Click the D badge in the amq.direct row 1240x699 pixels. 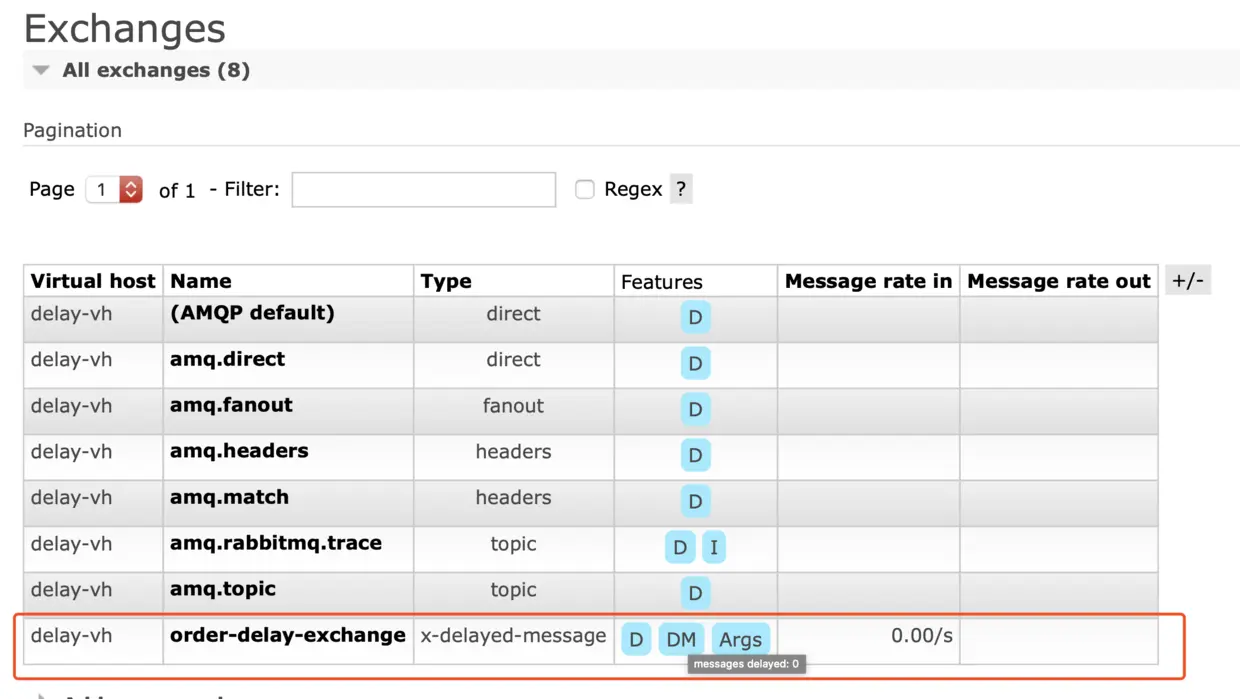[x=695, y=363]
